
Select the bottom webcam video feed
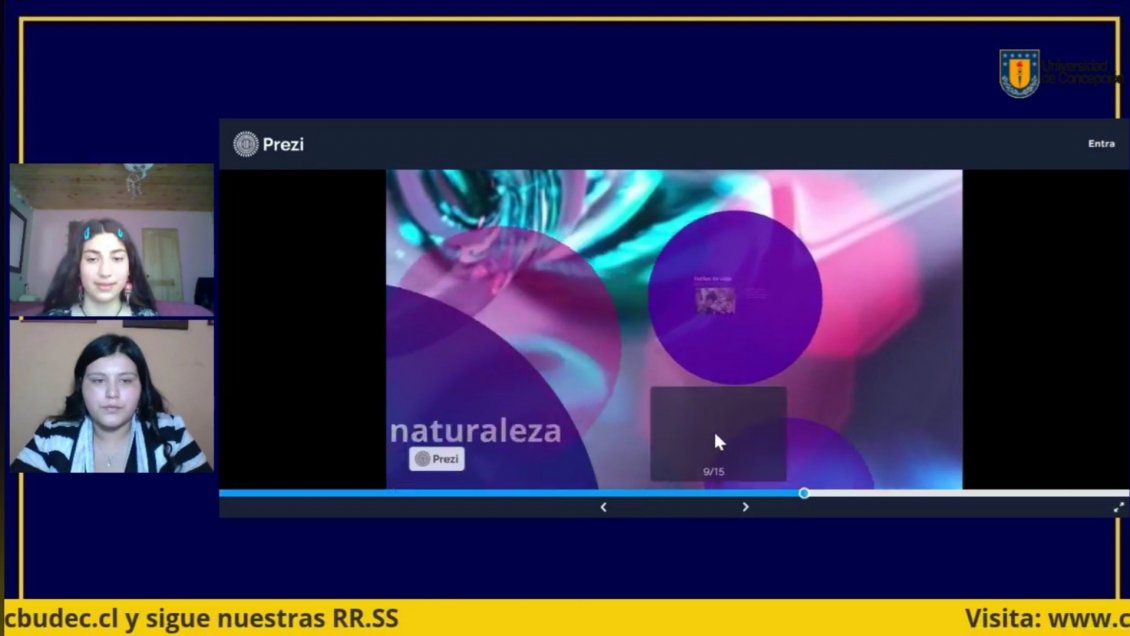tap(111, 396)
